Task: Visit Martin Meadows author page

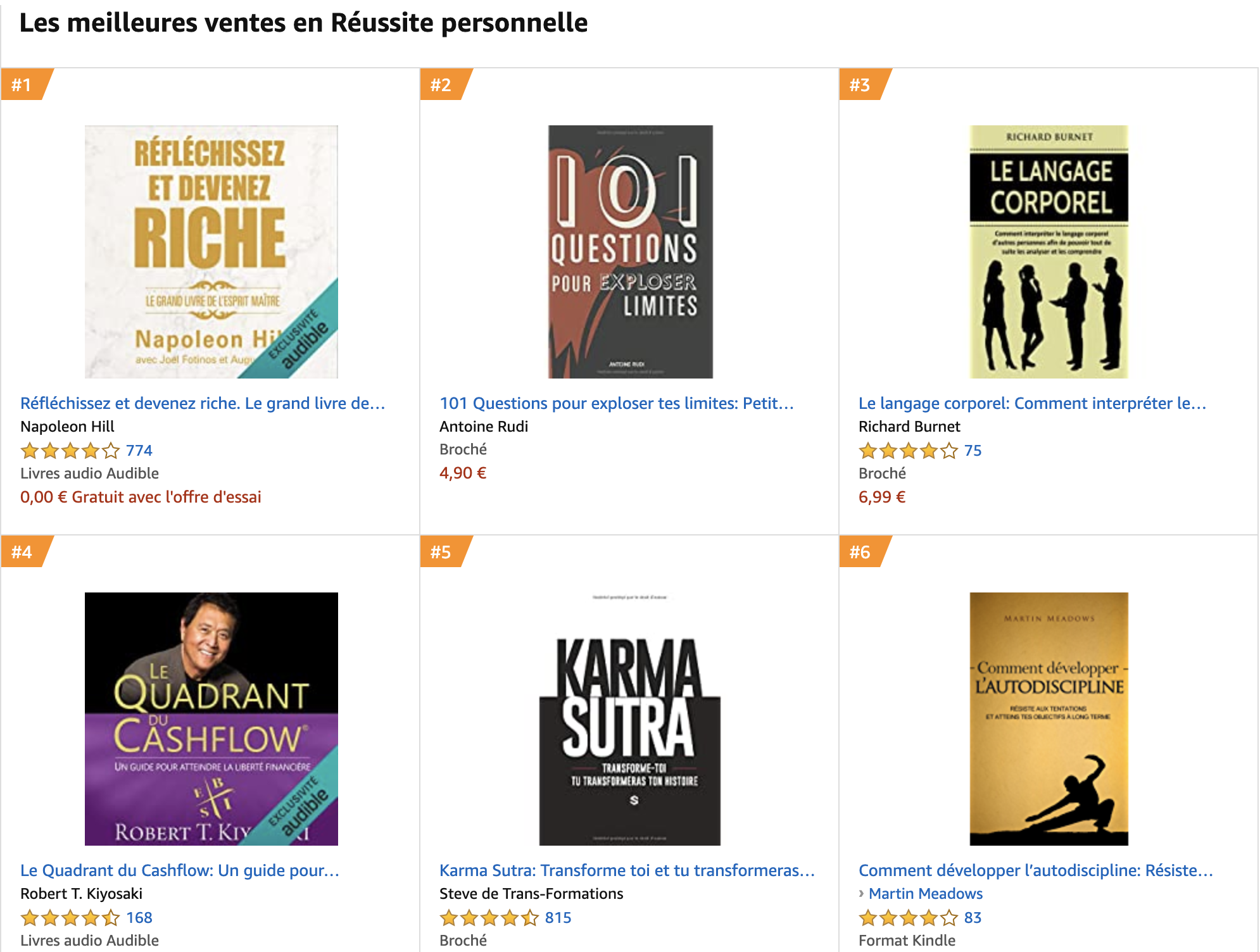Action: 925,894
